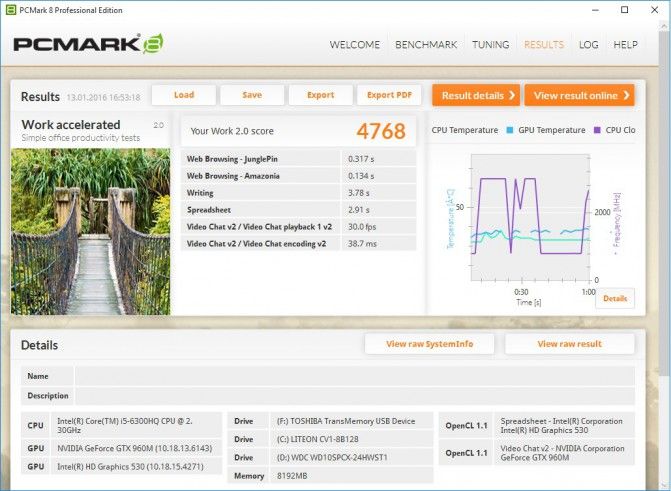Click the 0.134 s value

coord(361,176)
